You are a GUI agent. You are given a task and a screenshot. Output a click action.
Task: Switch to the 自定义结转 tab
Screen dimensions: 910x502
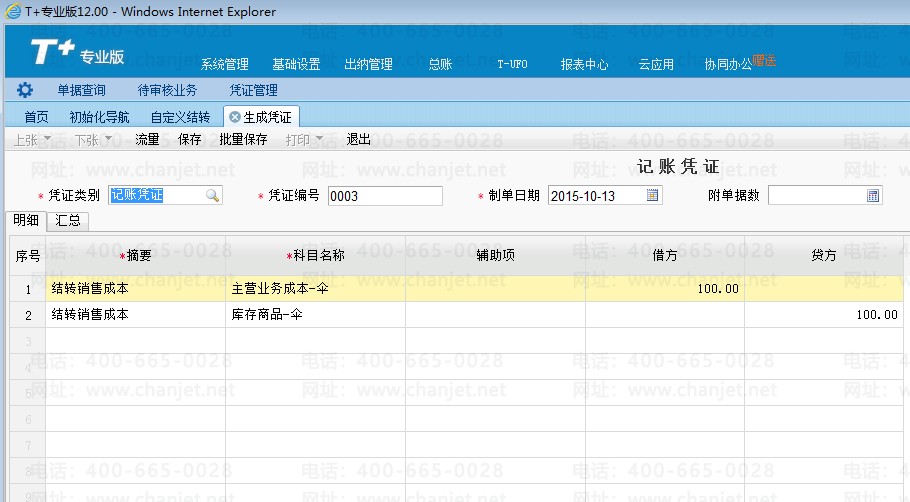coord(180,117)
